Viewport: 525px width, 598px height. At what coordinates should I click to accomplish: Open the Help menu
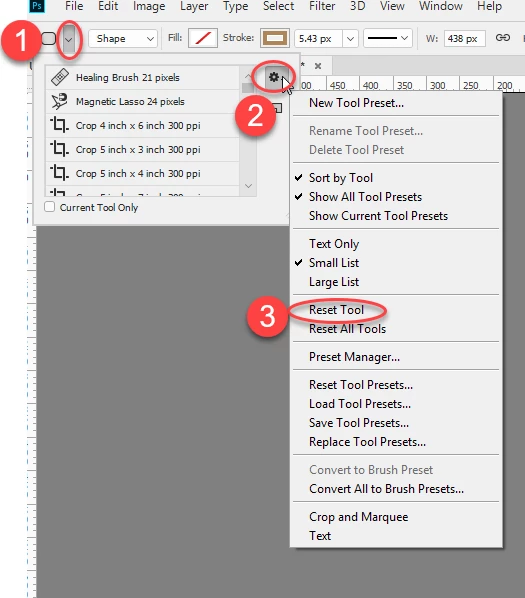point(490,6)
